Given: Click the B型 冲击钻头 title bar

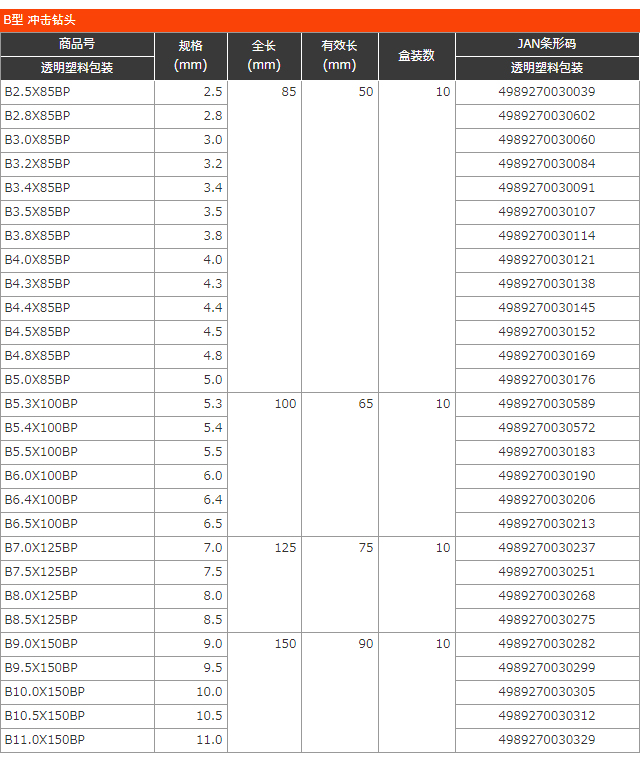Looking at the screenshot, I should coord(320,20).
